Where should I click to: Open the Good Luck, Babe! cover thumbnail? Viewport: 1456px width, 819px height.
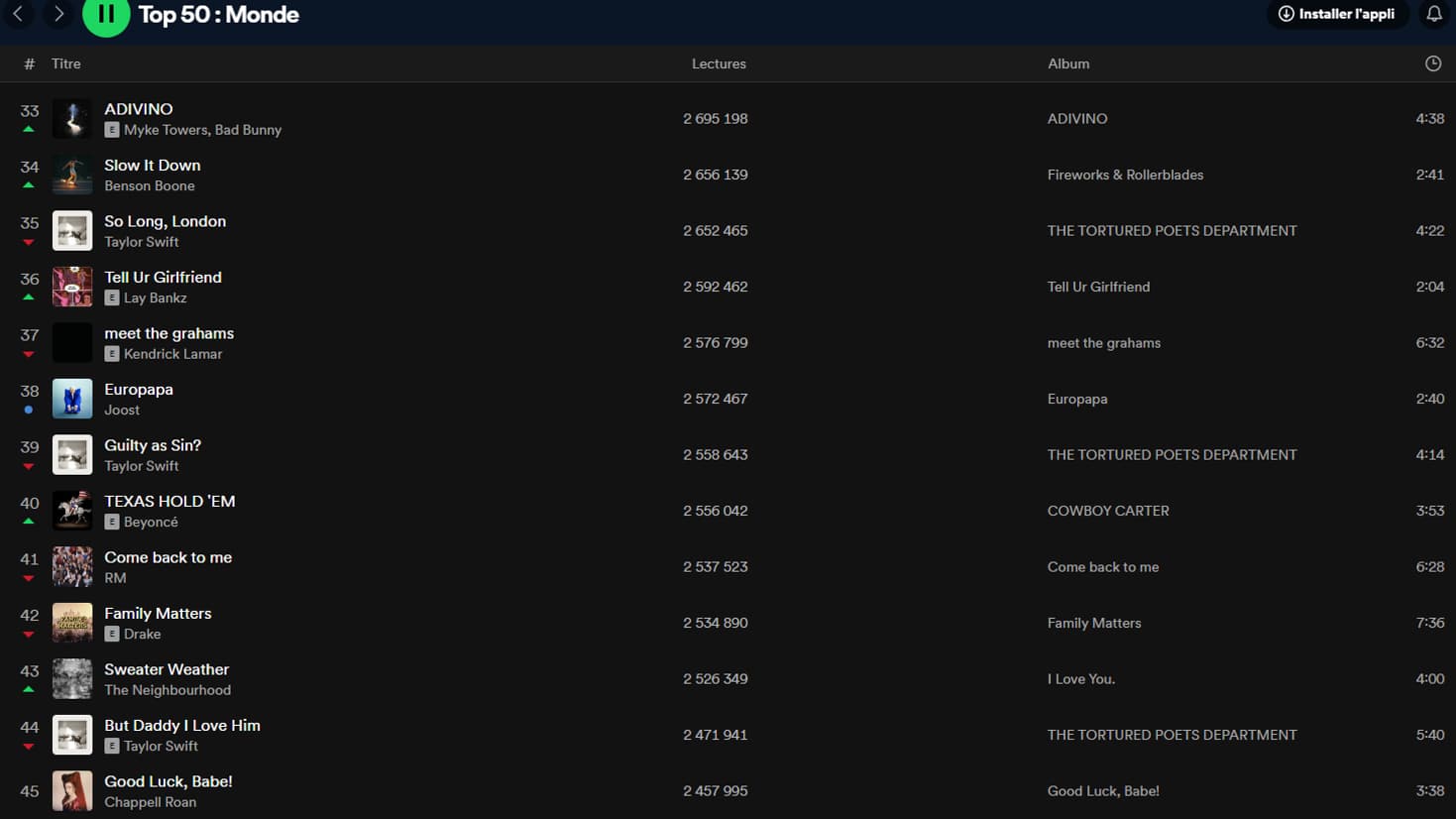[x=72, y=791]
